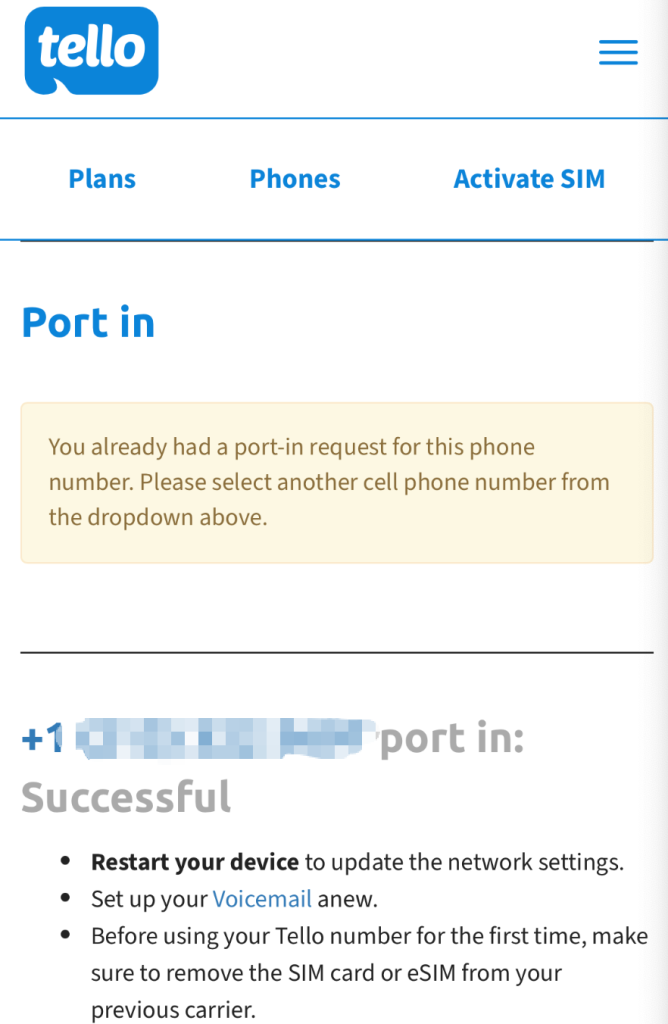
Task: Click "to update the network settings" text
Action: 464,861
